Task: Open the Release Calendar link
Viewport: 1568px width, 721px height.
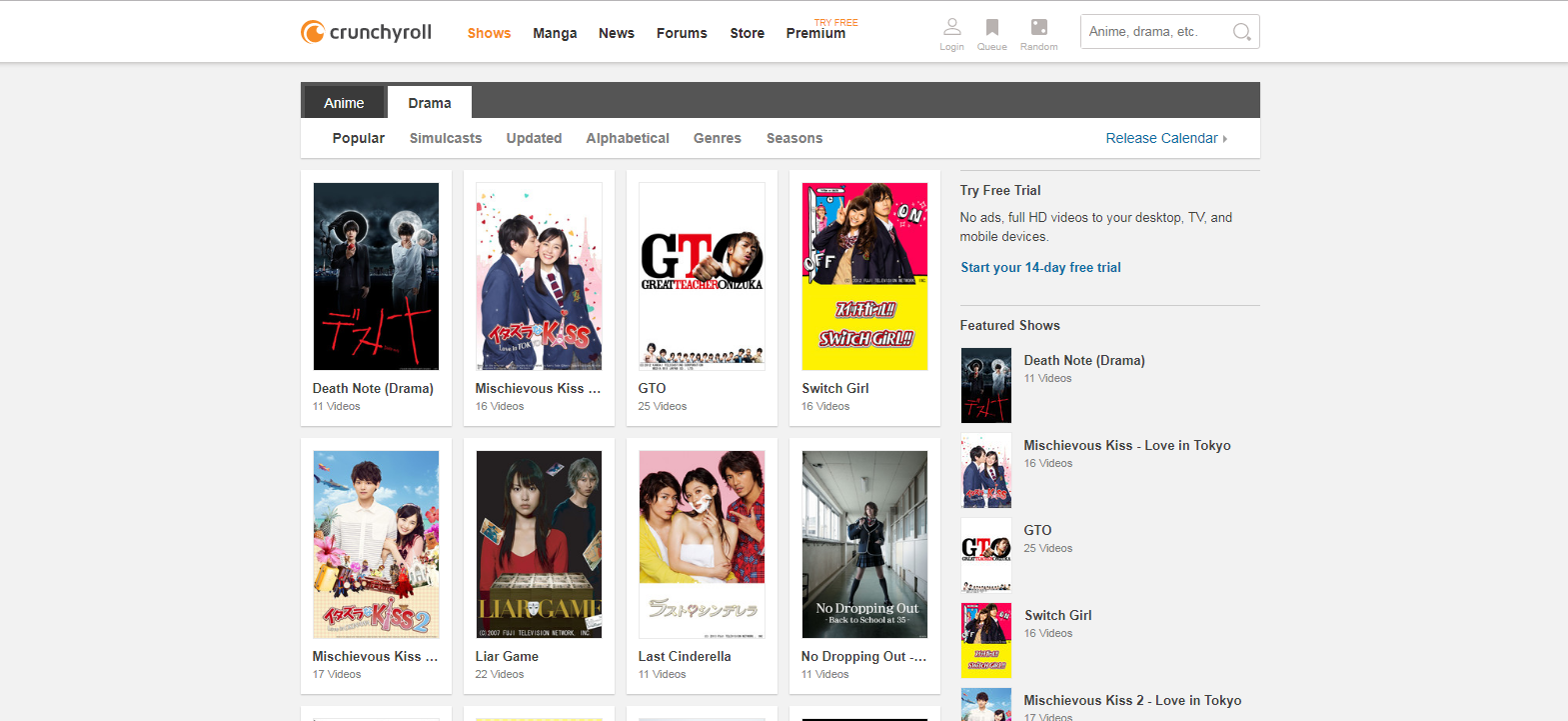Action: 1166,138
